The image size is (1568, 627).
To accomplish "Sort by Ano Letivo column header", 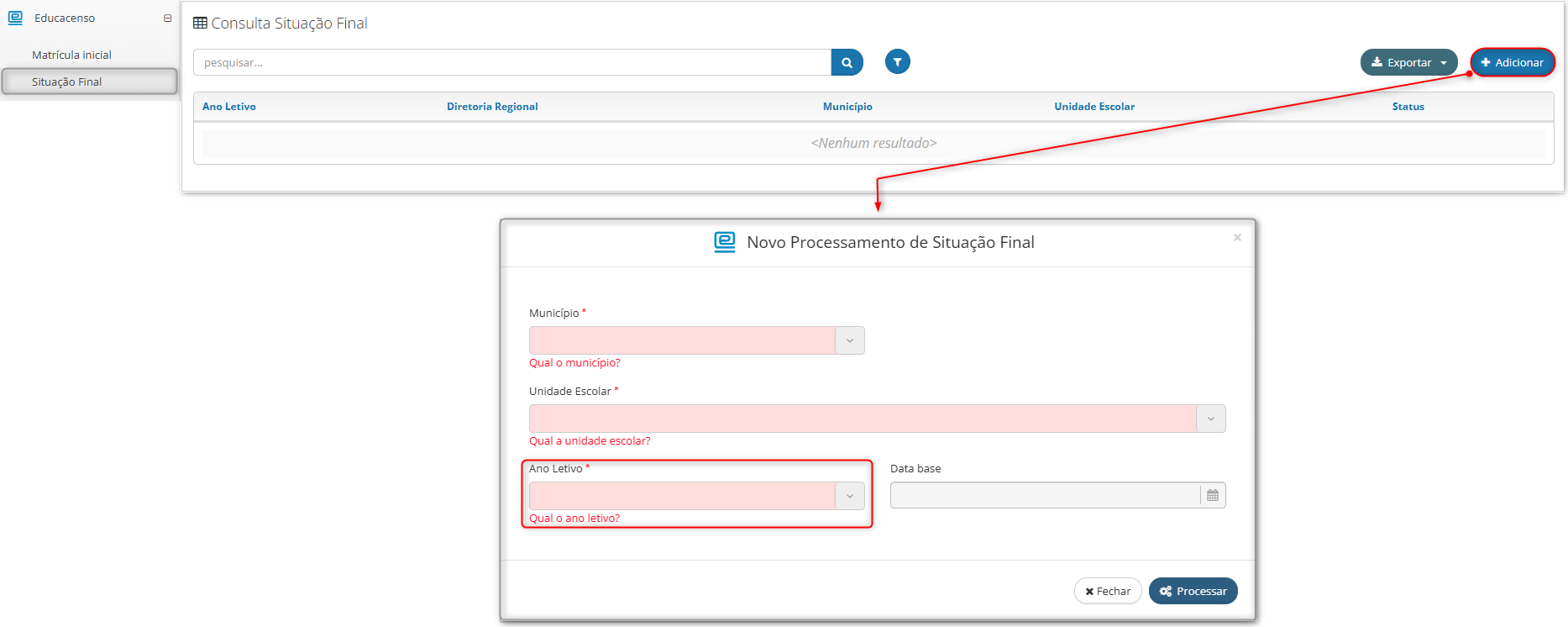I will [229, 107].
